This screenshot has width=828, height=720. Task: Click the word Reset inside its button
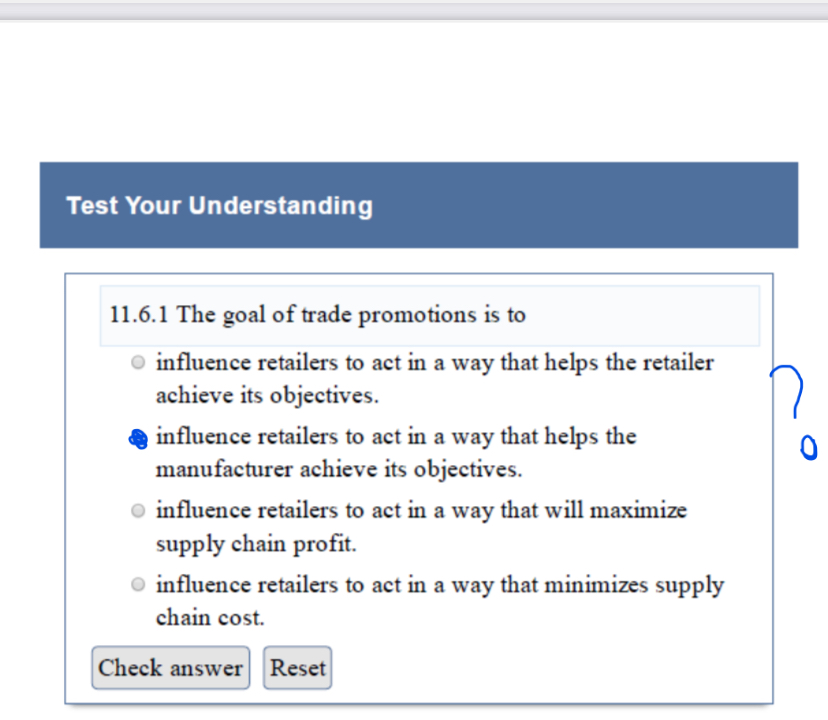pyautogui.click(x=297, y=667)
